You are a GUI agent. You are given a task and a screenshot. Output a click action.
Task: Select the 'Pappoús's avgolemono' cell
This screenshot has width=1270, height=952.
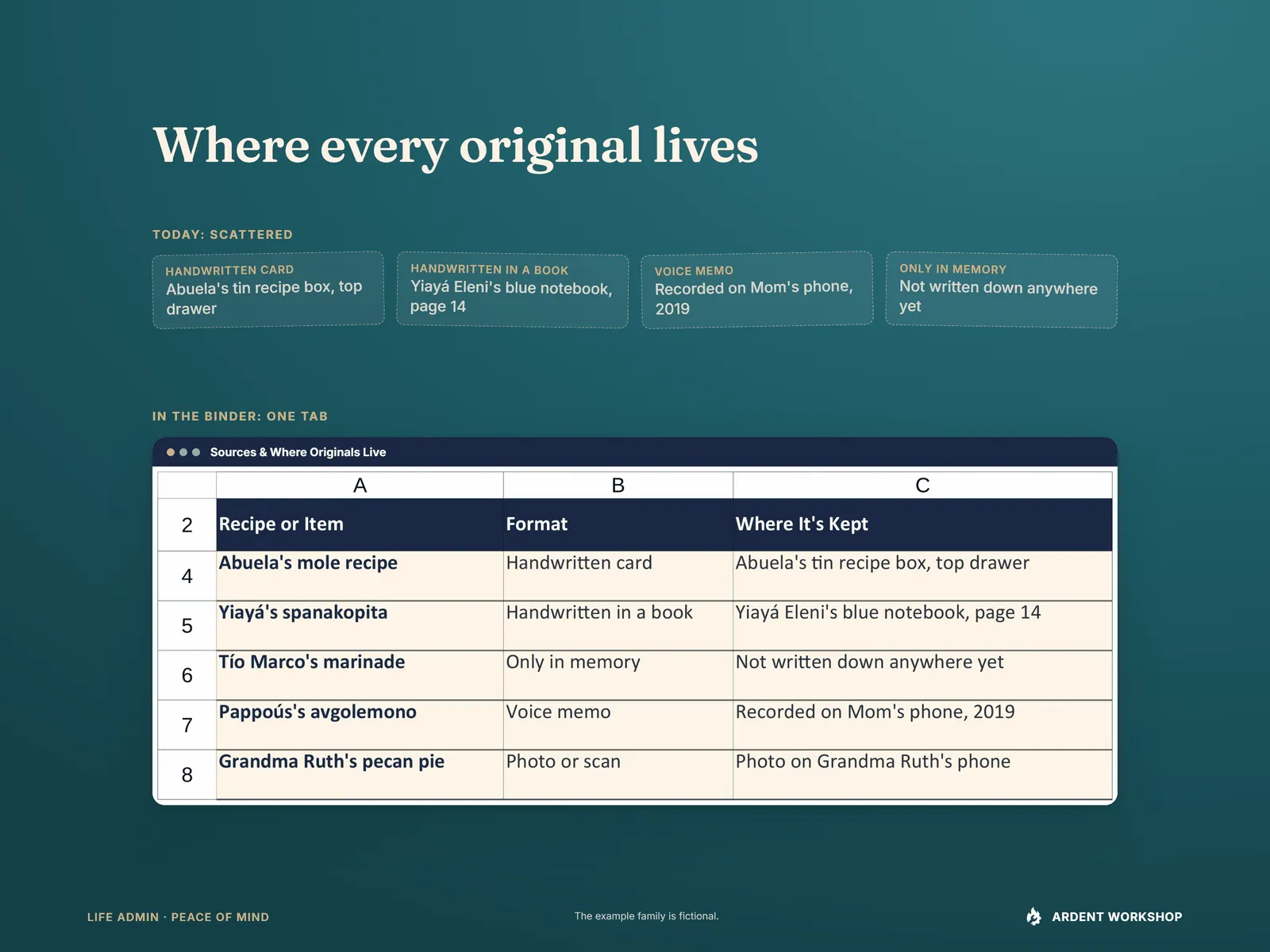(360, 725)
